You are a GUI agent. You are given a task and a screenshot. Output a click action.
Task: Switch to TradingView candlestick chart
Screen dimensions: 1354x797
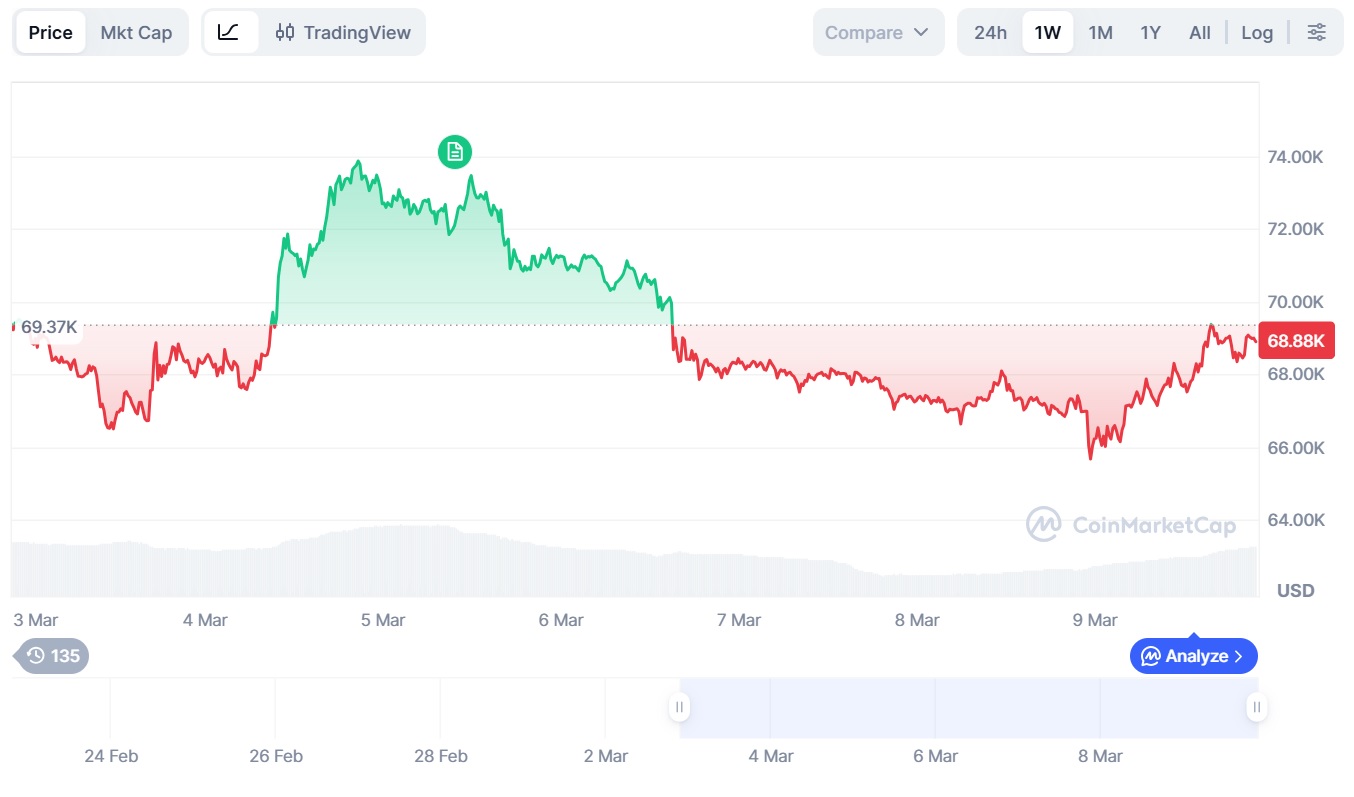(343, 32)
